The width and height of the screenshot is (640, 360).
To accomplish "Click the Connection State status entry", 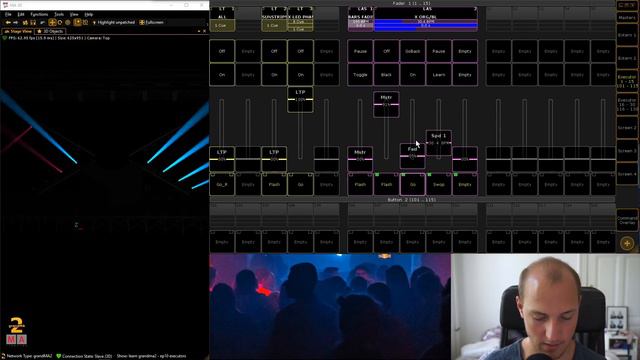I will coord(84,356).
